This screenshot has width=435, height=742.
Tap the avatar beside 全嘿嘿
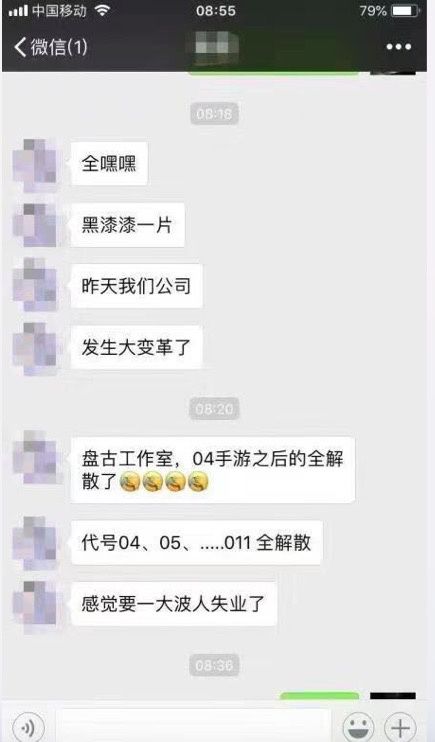coord(36,164)
